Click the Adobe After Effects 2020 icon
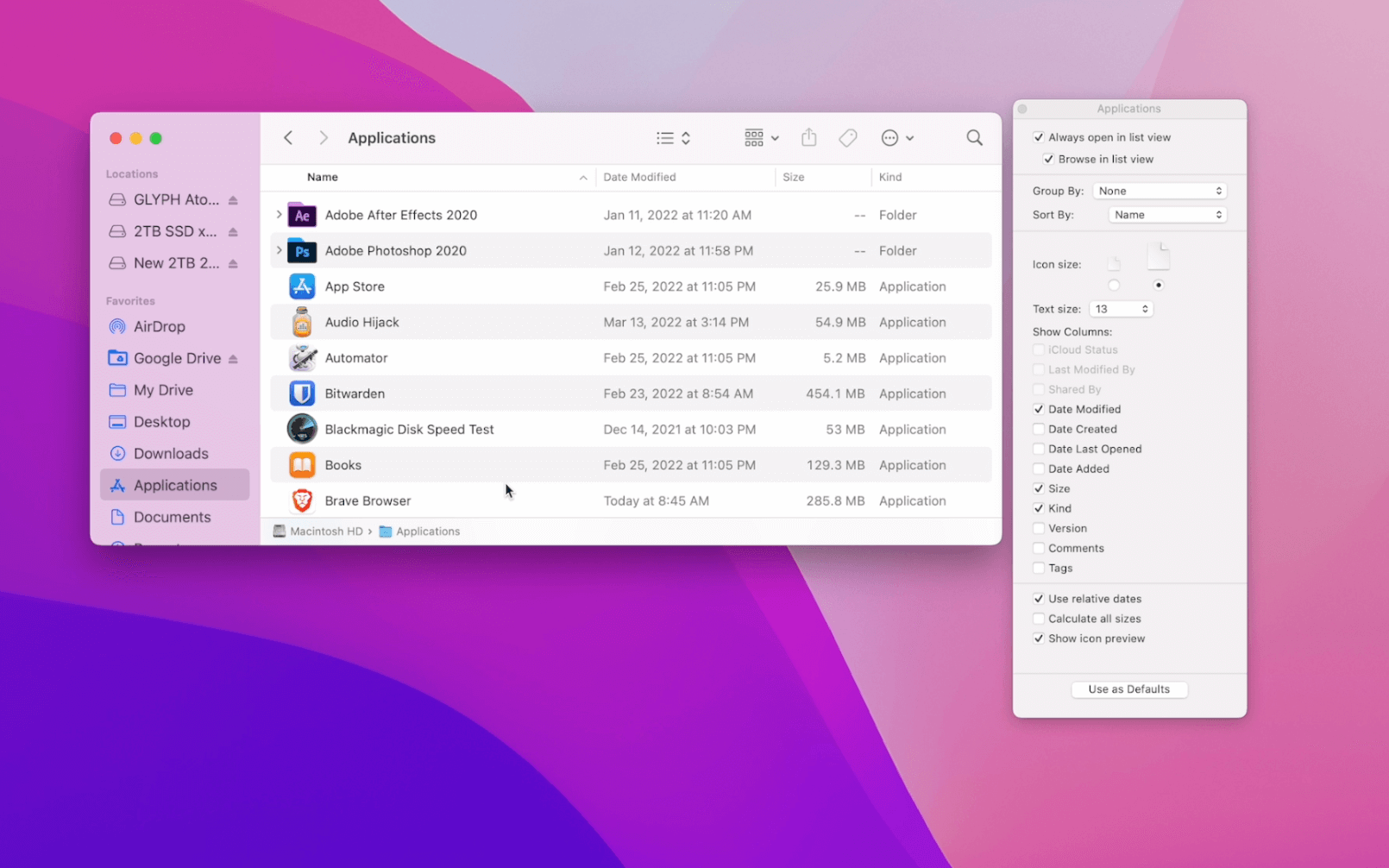This screenshot has height=868, width=1389. click(x=302, y=215)
